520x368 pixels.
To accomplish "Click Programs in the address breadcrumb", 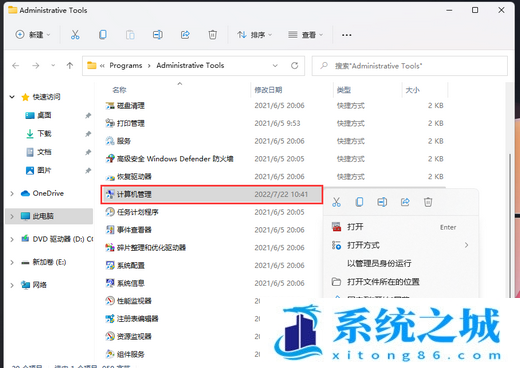I will 126,66.
